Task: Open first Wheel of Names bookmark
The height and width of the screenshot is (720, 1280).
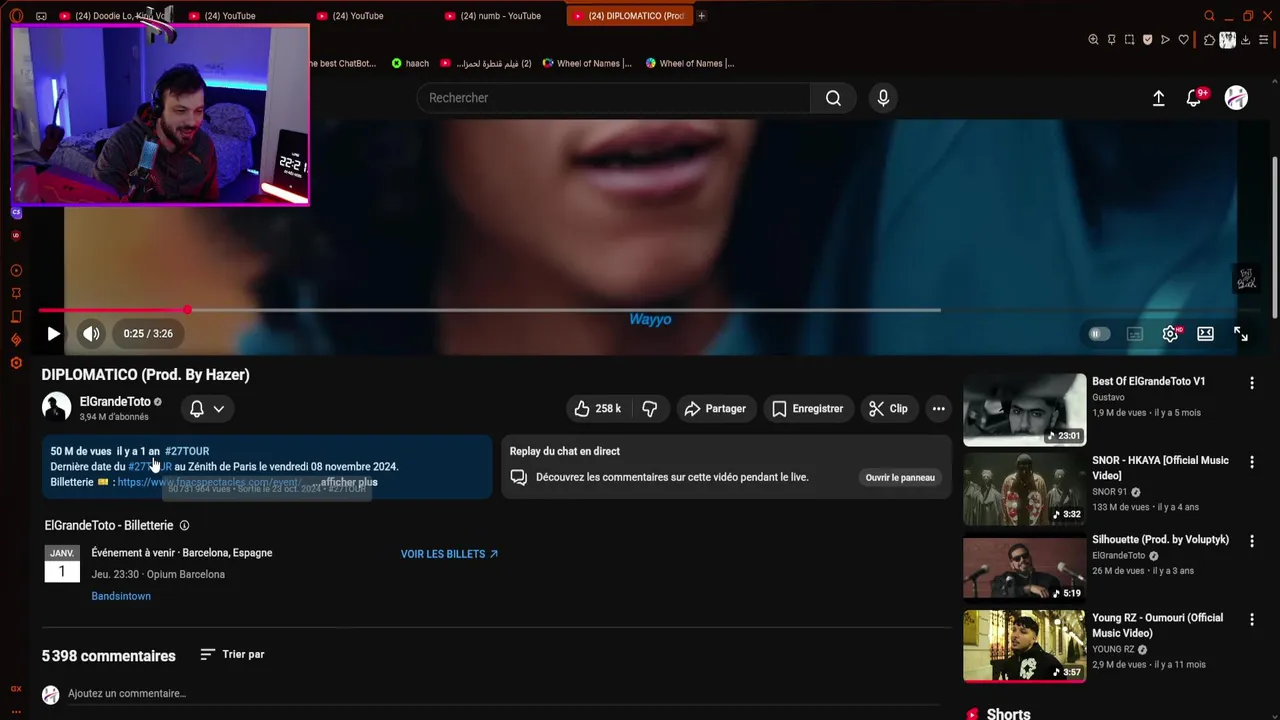Action: click(x=587, y=63)
